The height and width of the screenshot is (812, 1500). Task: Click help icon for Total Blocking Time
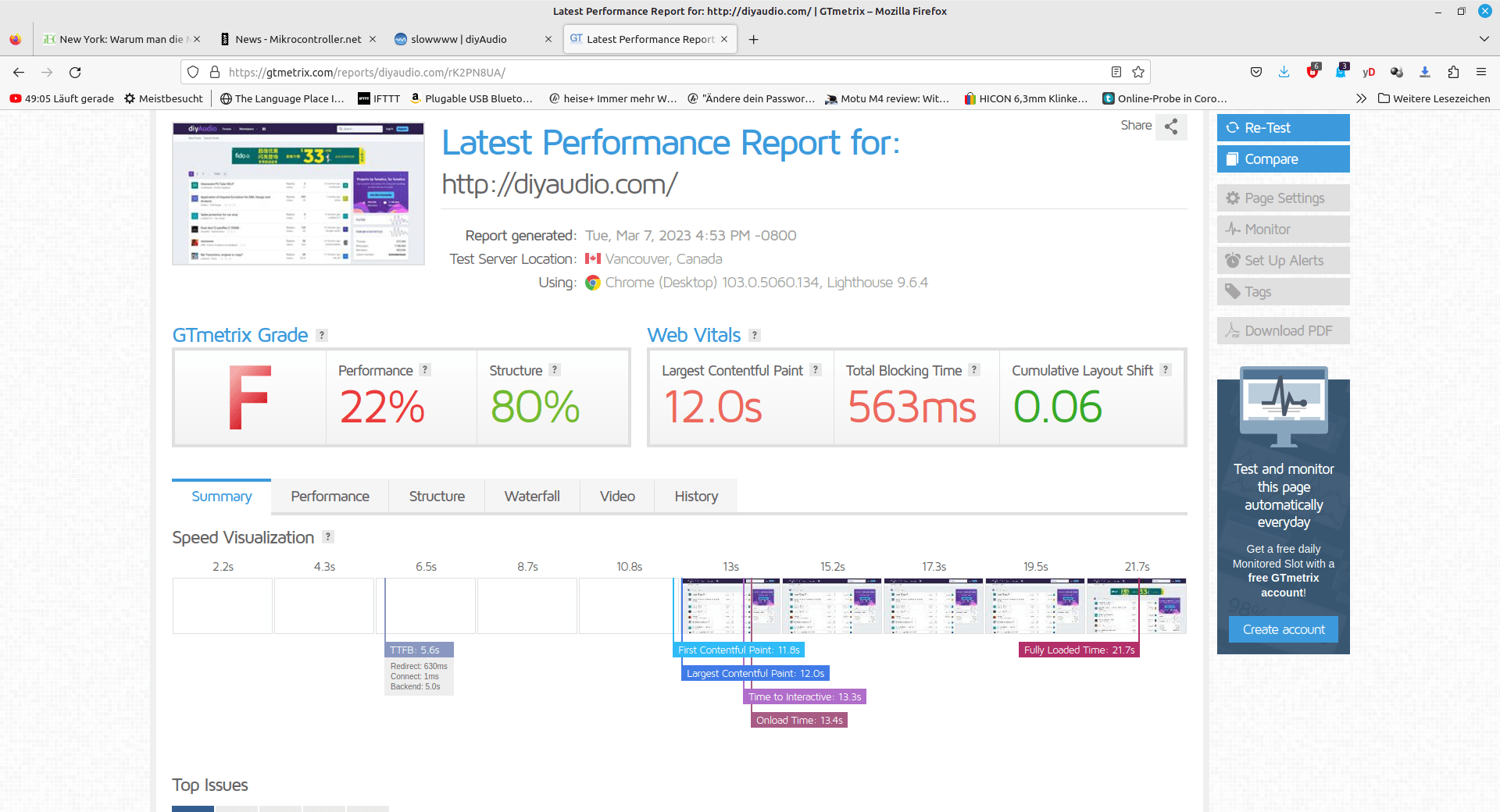(x=974, y=370)
